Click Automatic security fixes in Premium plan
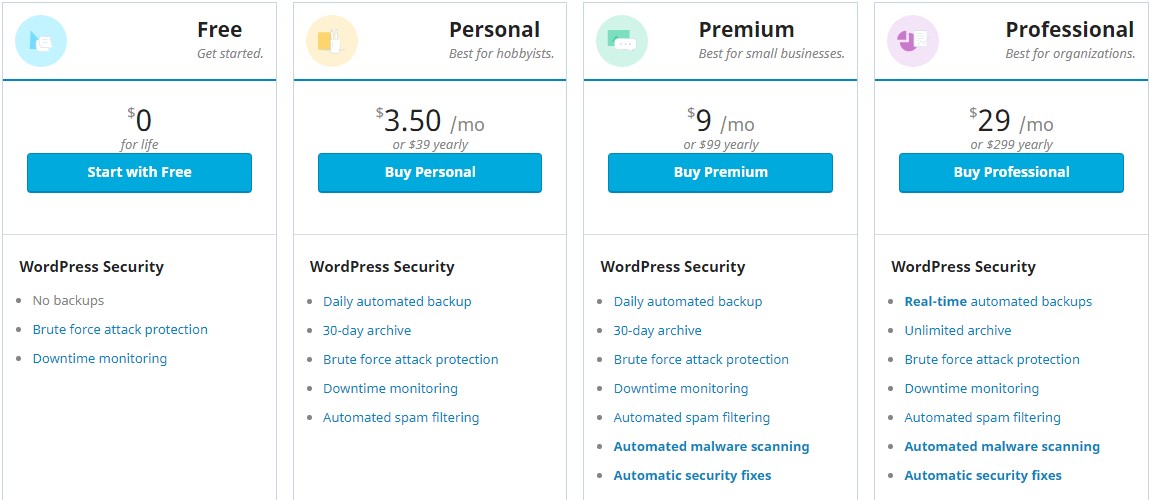Image resolution: width=1150 pixels, height=500 pixels. [692, 476]
